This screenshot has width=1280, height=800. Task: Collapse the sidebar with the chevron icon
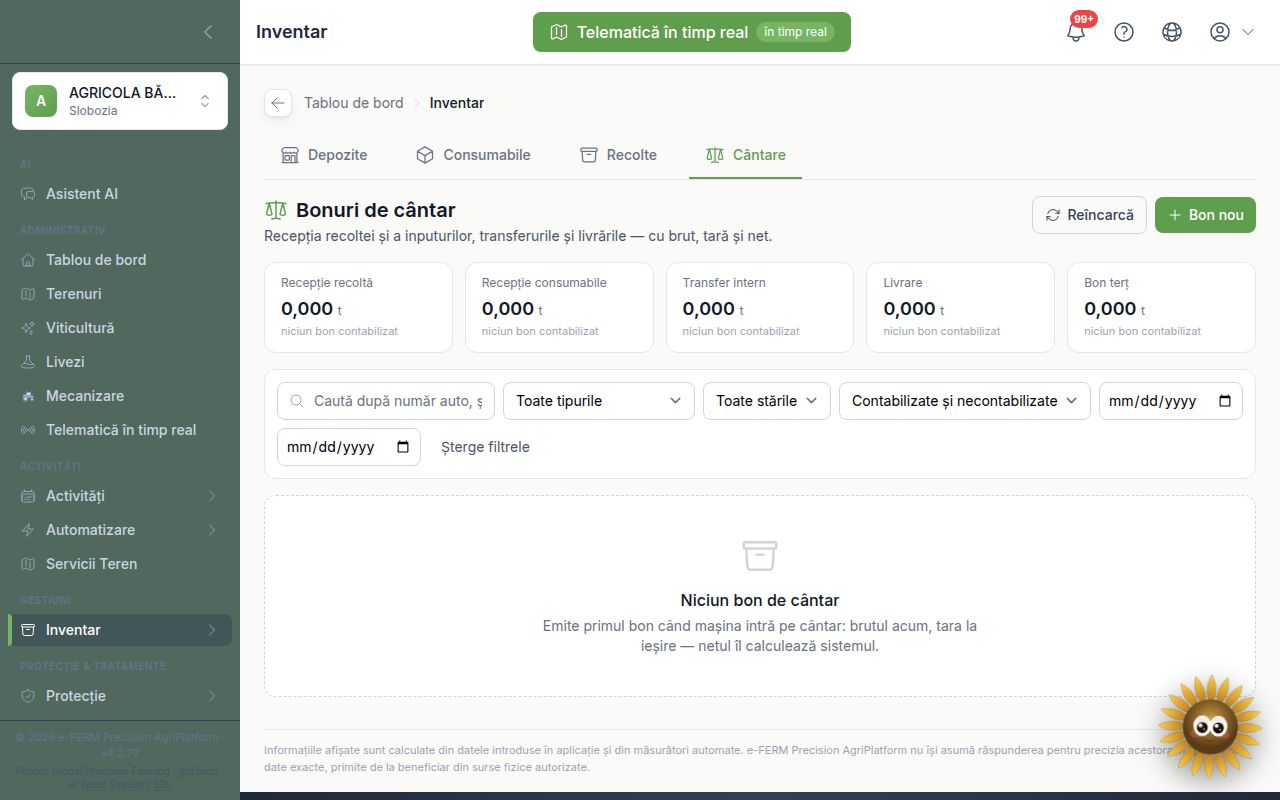point(208,32)
